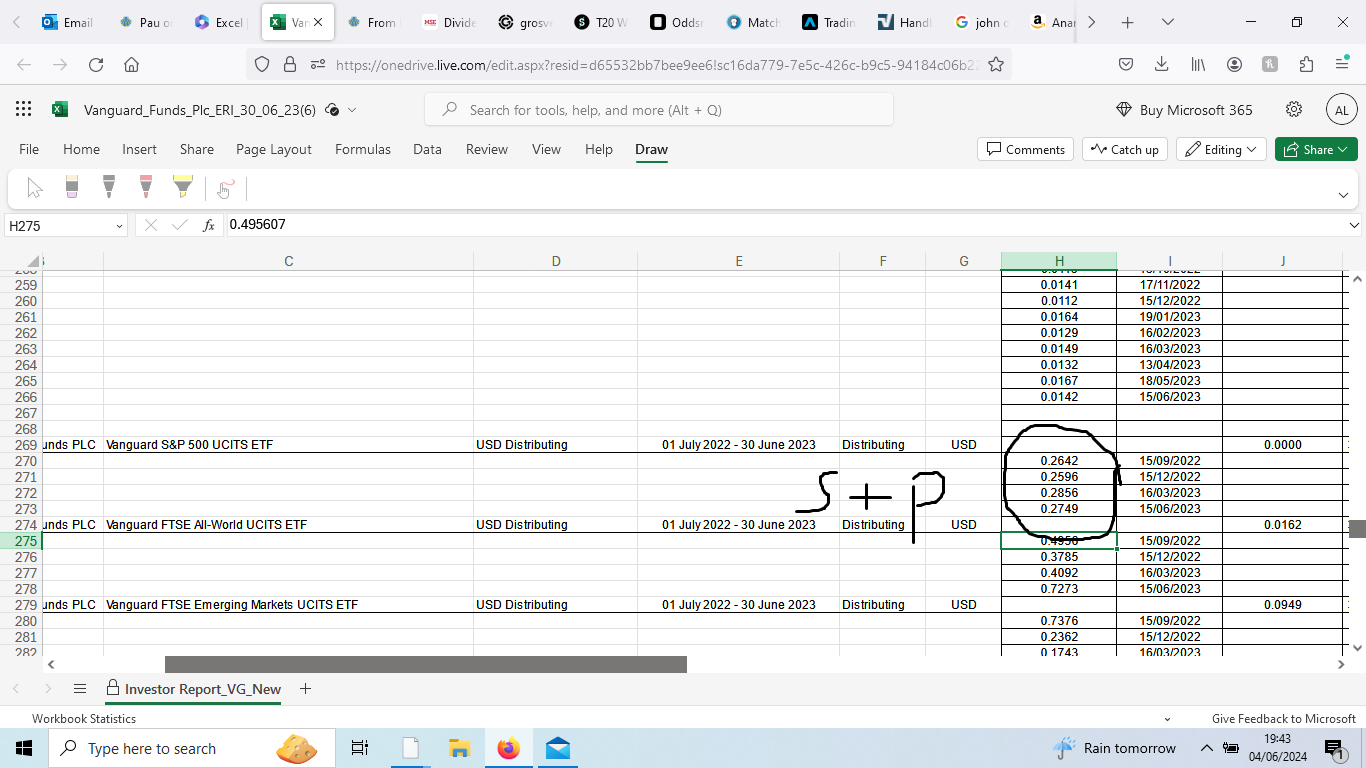Add a new worksheet

(x=306, y=689)
